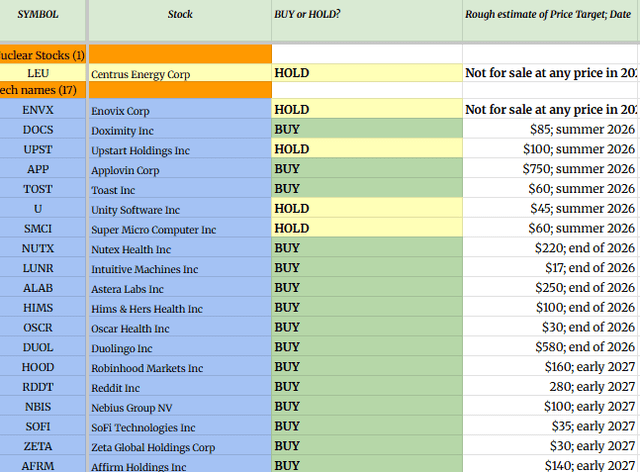Select the Unity Software Inc cell

(180, 208)
